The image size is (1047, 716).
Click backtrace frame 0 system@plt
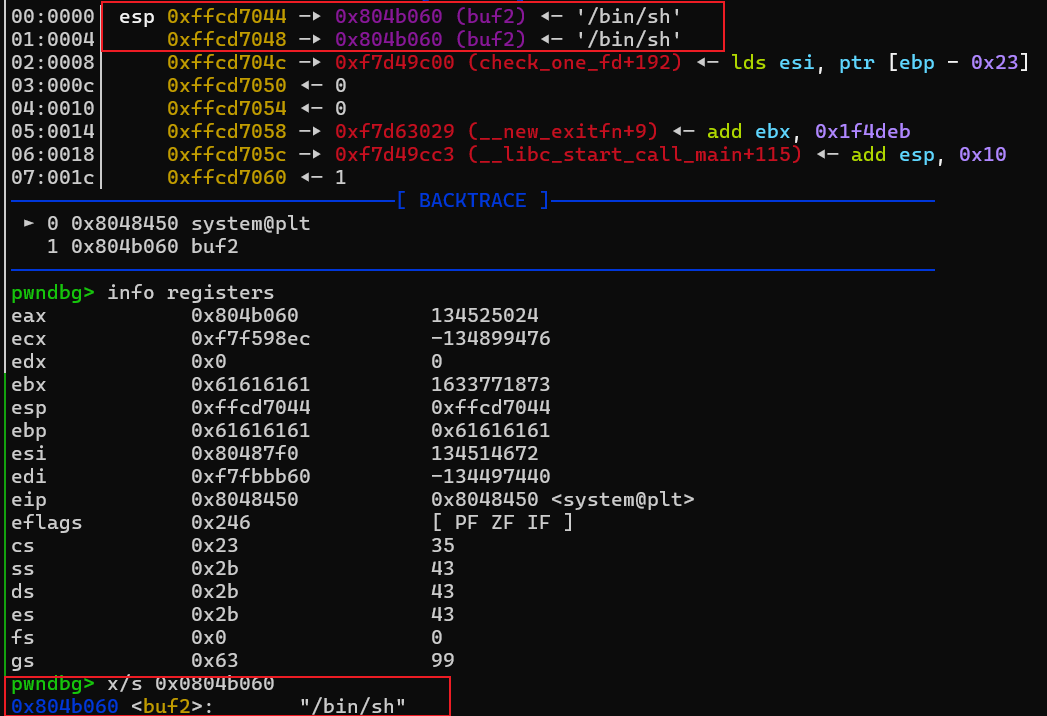click(179, 223)
